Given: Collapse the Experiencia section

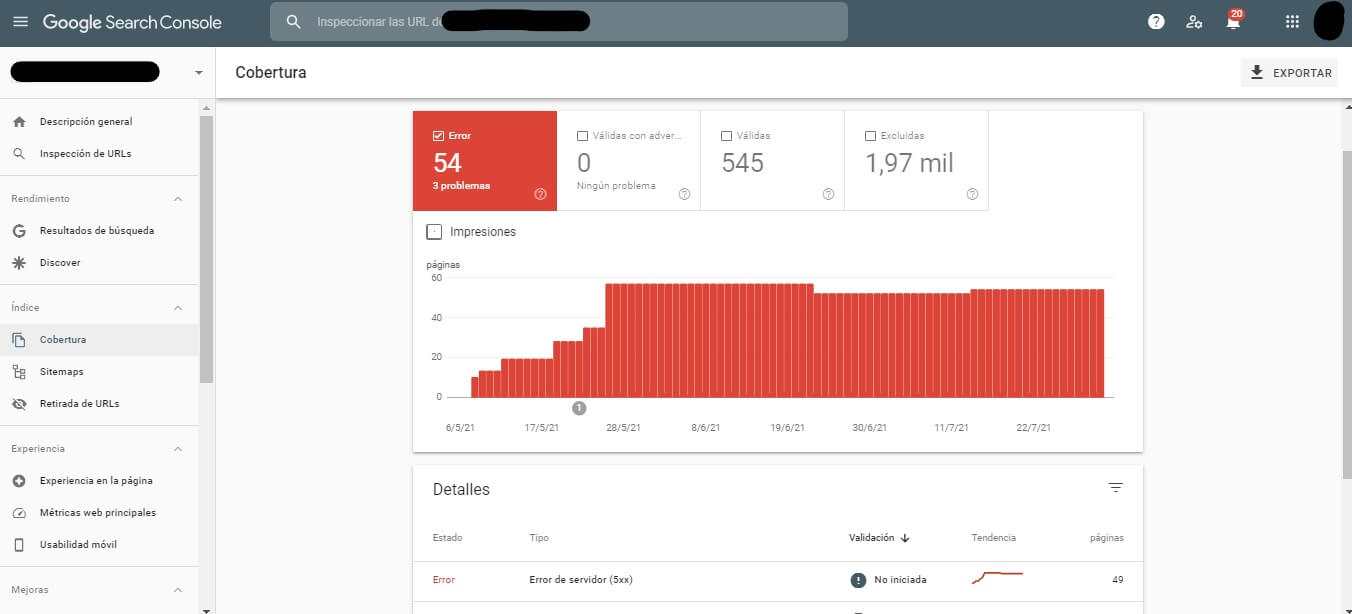Looking at the screenshot, I should (178, 449).
